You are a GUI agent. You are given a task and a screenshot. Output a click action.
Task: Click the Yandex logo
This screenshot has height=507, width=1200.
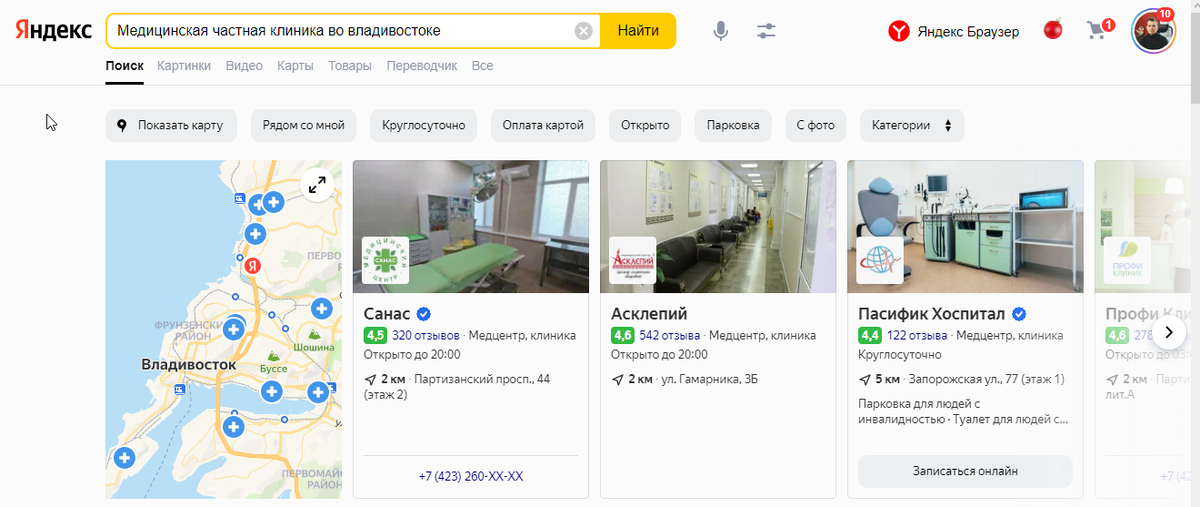coord(54,30)
